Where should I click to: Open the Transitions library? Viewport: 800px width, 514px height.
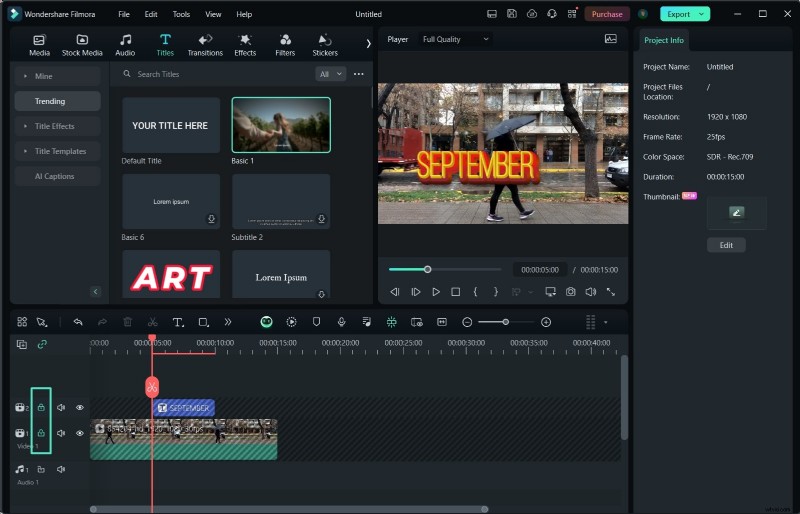[205, 44]
